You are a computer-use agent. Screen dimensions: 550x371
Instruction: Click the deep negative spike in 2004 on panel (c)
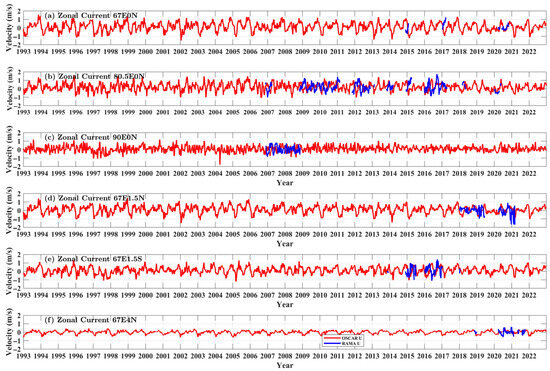[x=220, y=158]
